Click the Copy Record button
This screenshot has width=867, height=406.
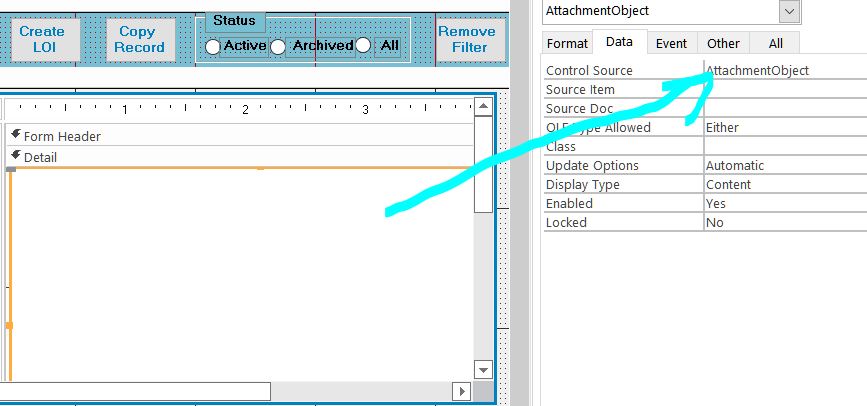click(140, 39)
